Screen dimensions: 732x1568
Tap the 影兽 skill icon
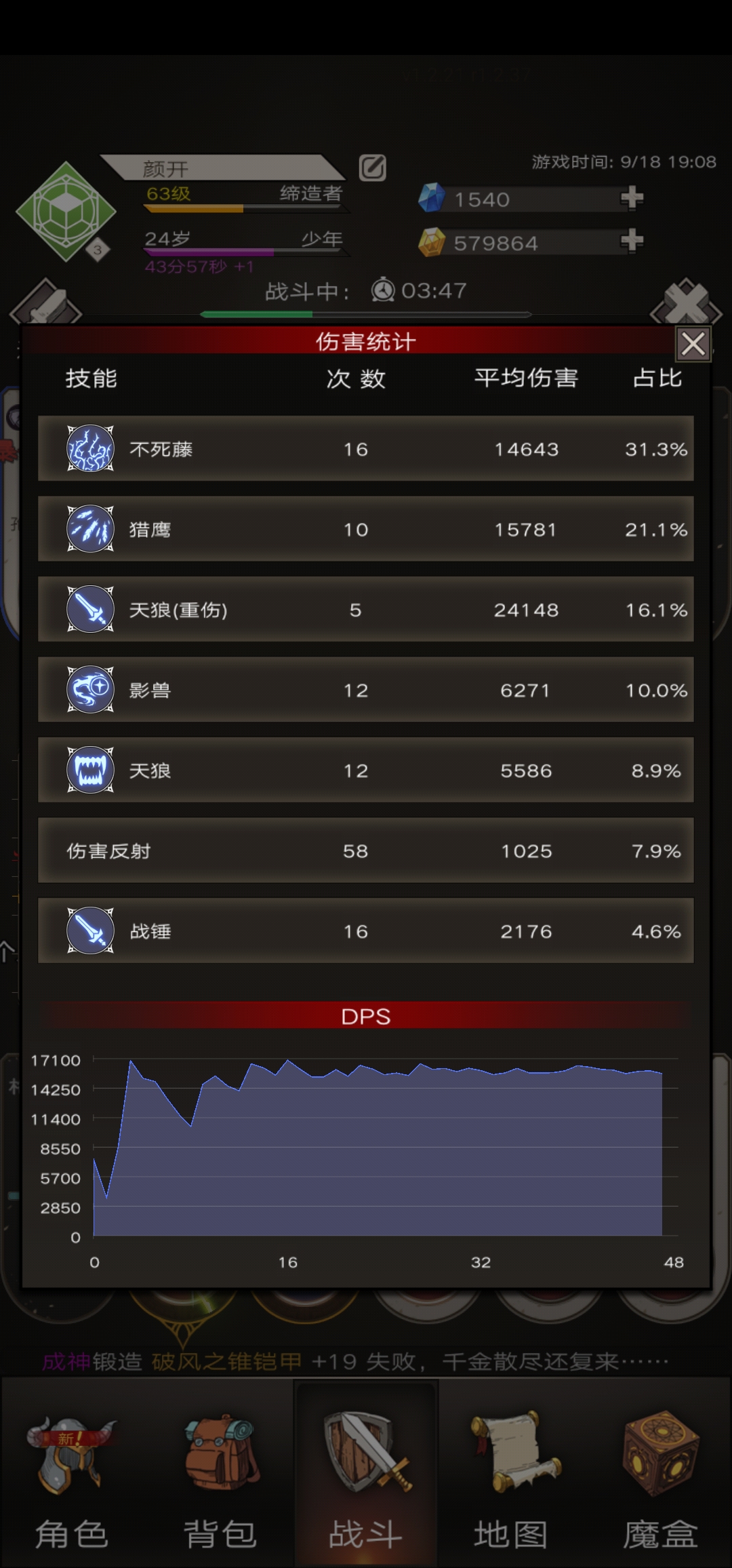(x=90, y=689)
